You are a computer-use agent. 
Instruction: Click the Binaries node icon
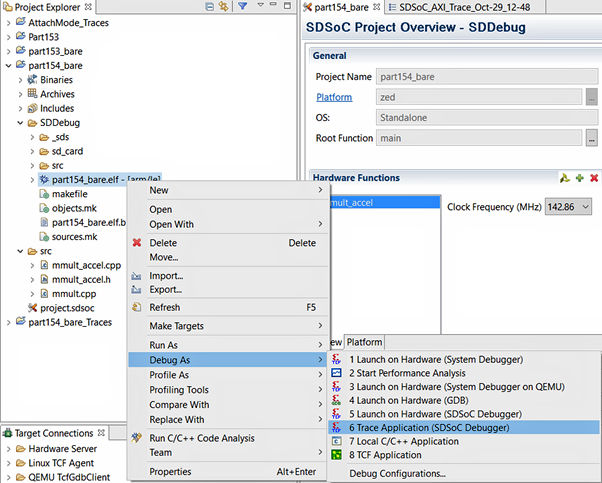coord(32,80)
